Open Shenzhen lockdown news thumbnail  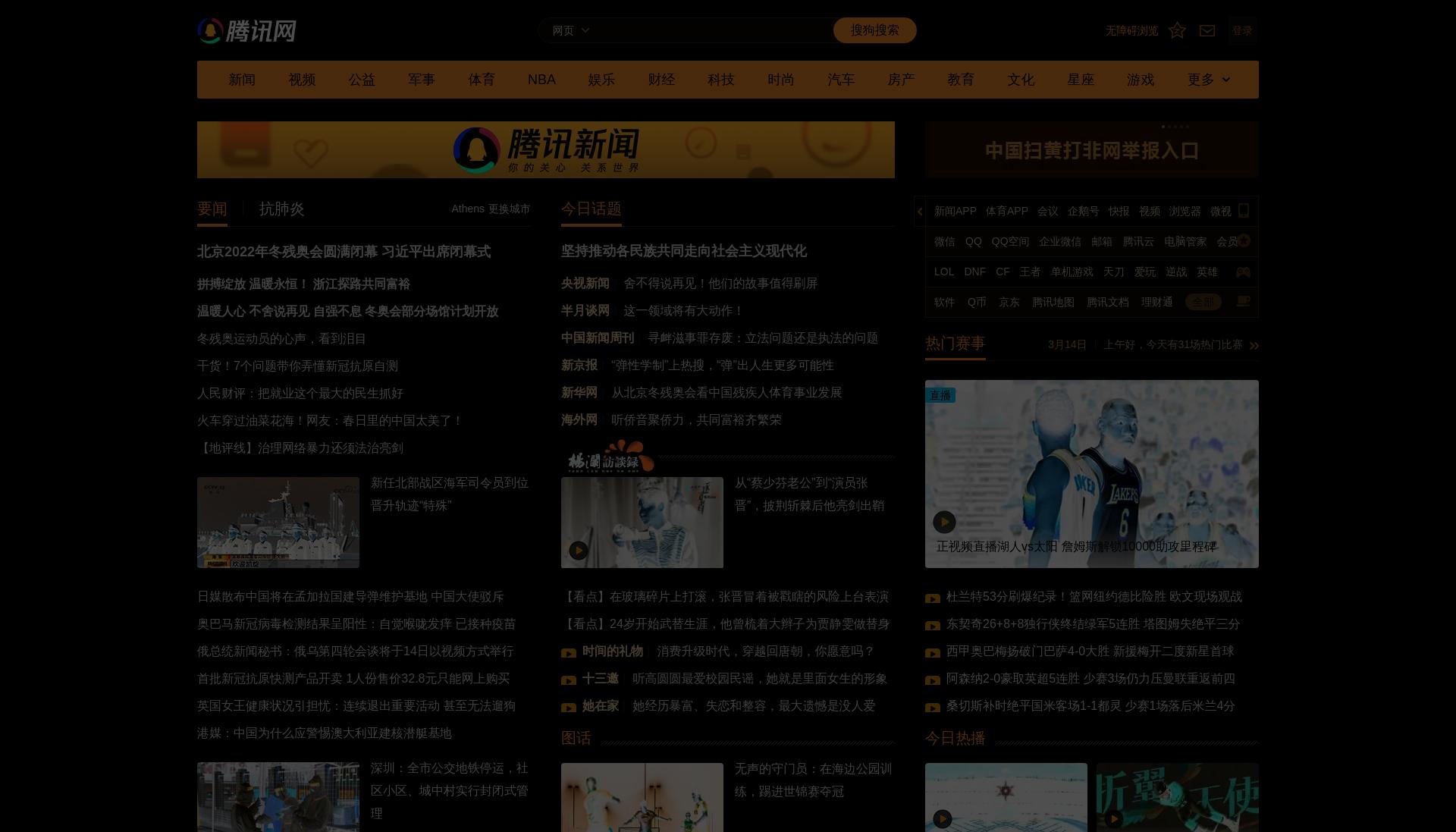click(x=278, y=797)
